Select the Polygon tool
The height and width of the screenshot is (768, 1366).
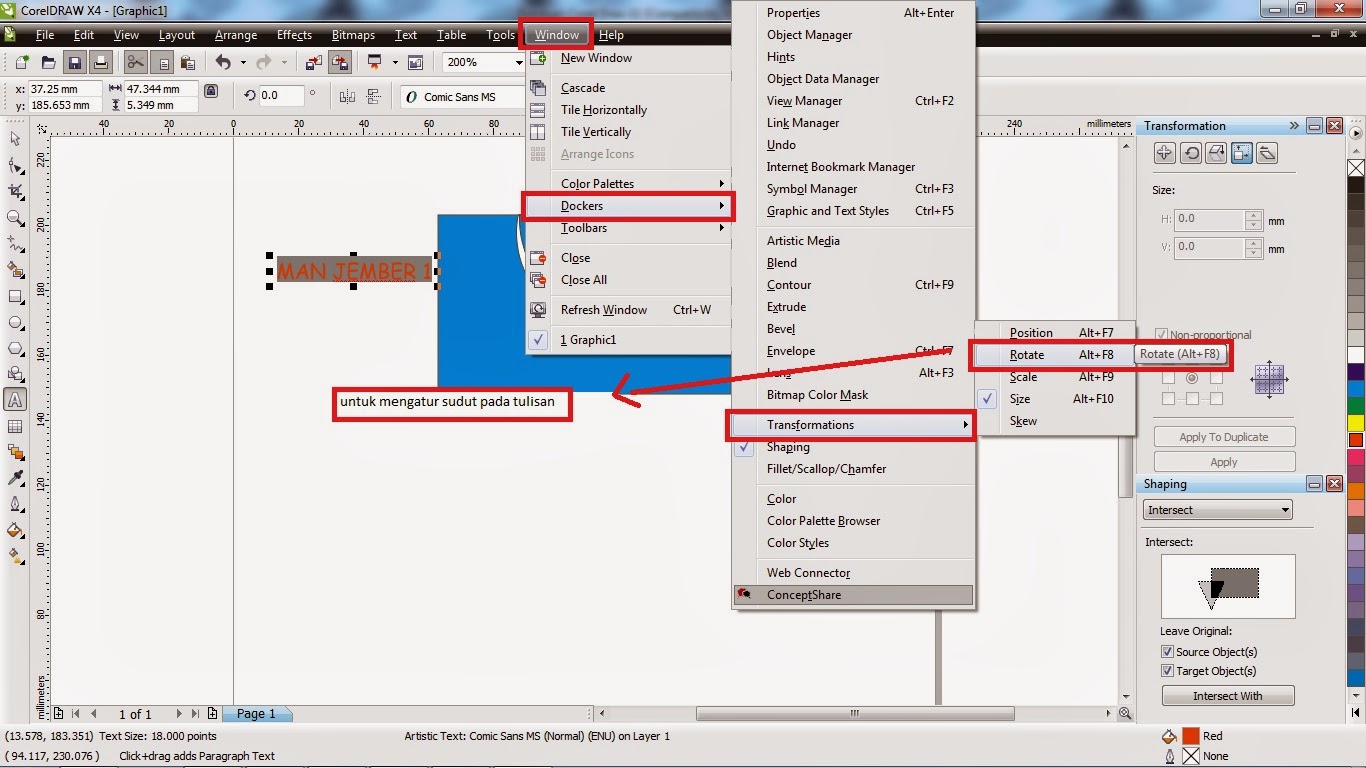click(15, 349)
